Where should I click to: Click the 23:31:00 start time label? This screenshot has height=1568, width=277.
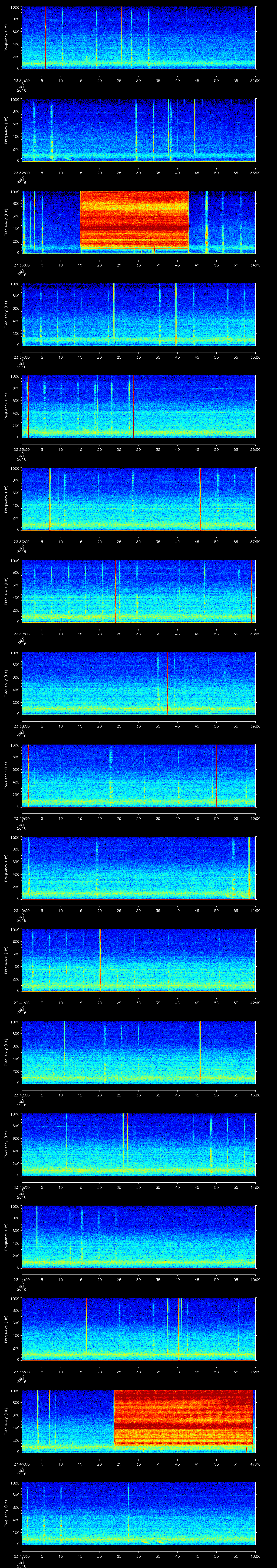point(22,80)
